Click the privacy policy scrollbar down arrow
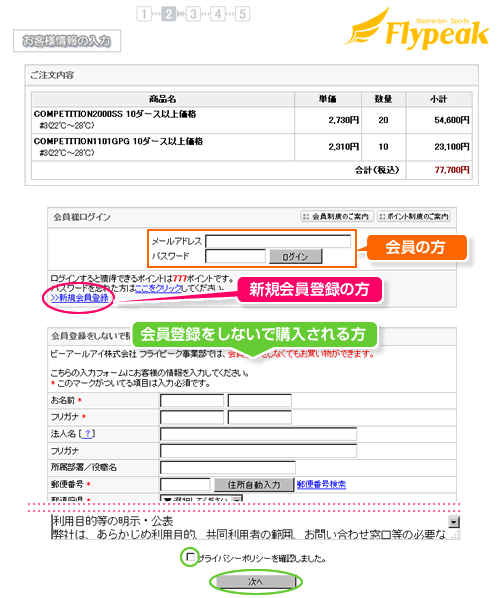This screenshot has width=500, height=598. click(453, 522)
